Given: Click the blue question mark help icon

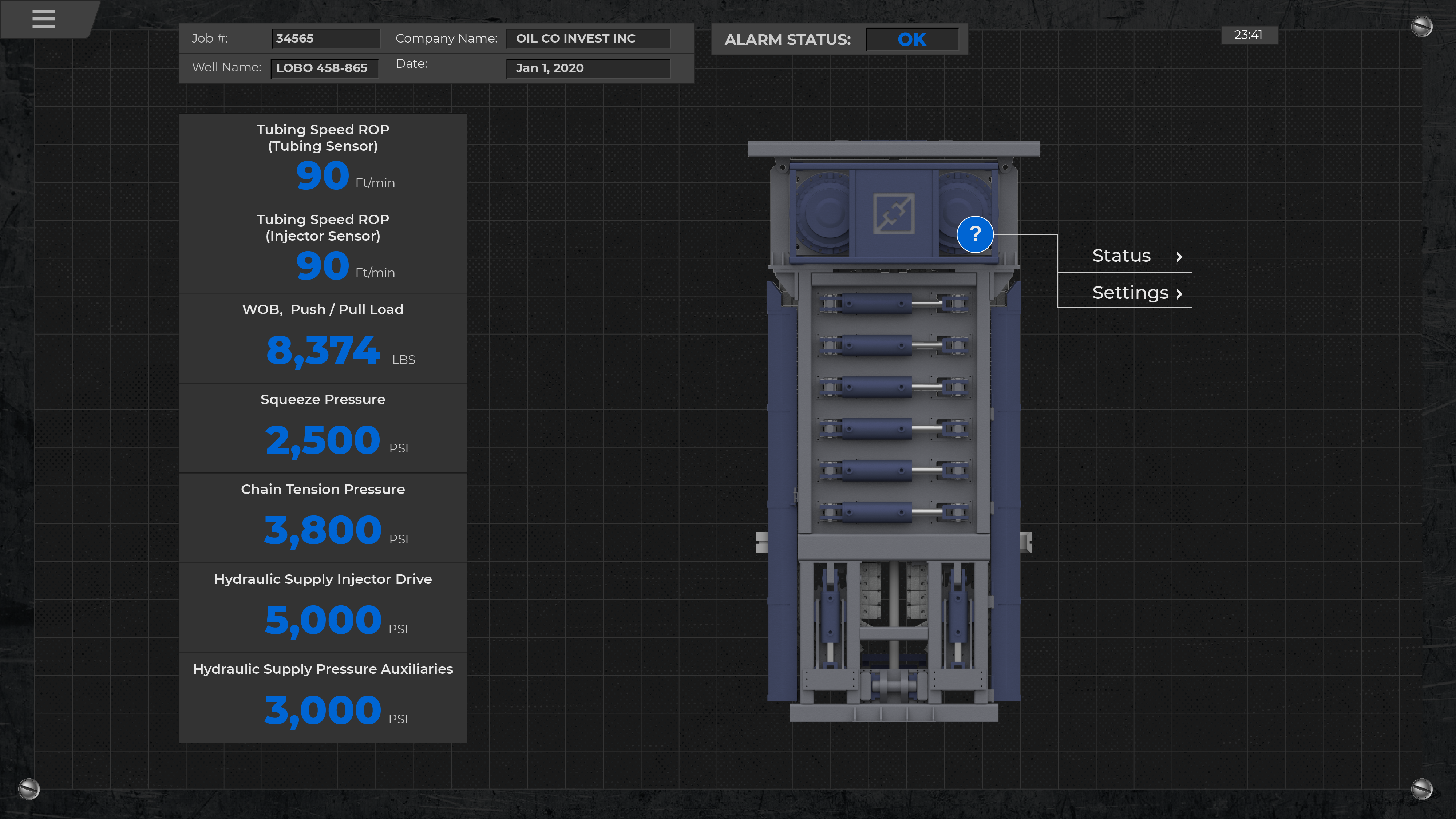Looking at the screenshot, I should 974,233.
